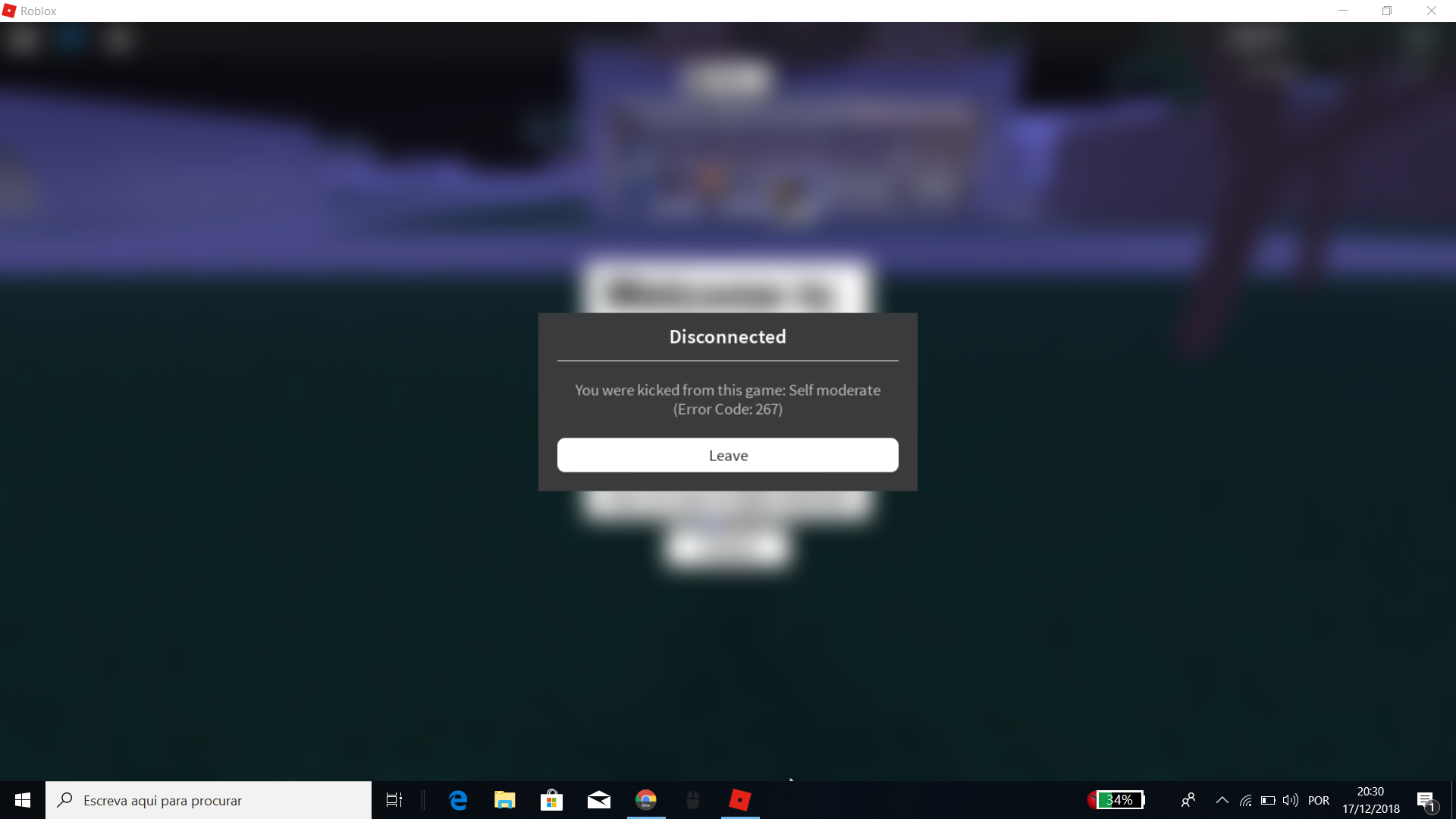Click the Microsoft Store icon in taskbar
Viewport: 1456px width, 819px height.
[x=551, y=799]
